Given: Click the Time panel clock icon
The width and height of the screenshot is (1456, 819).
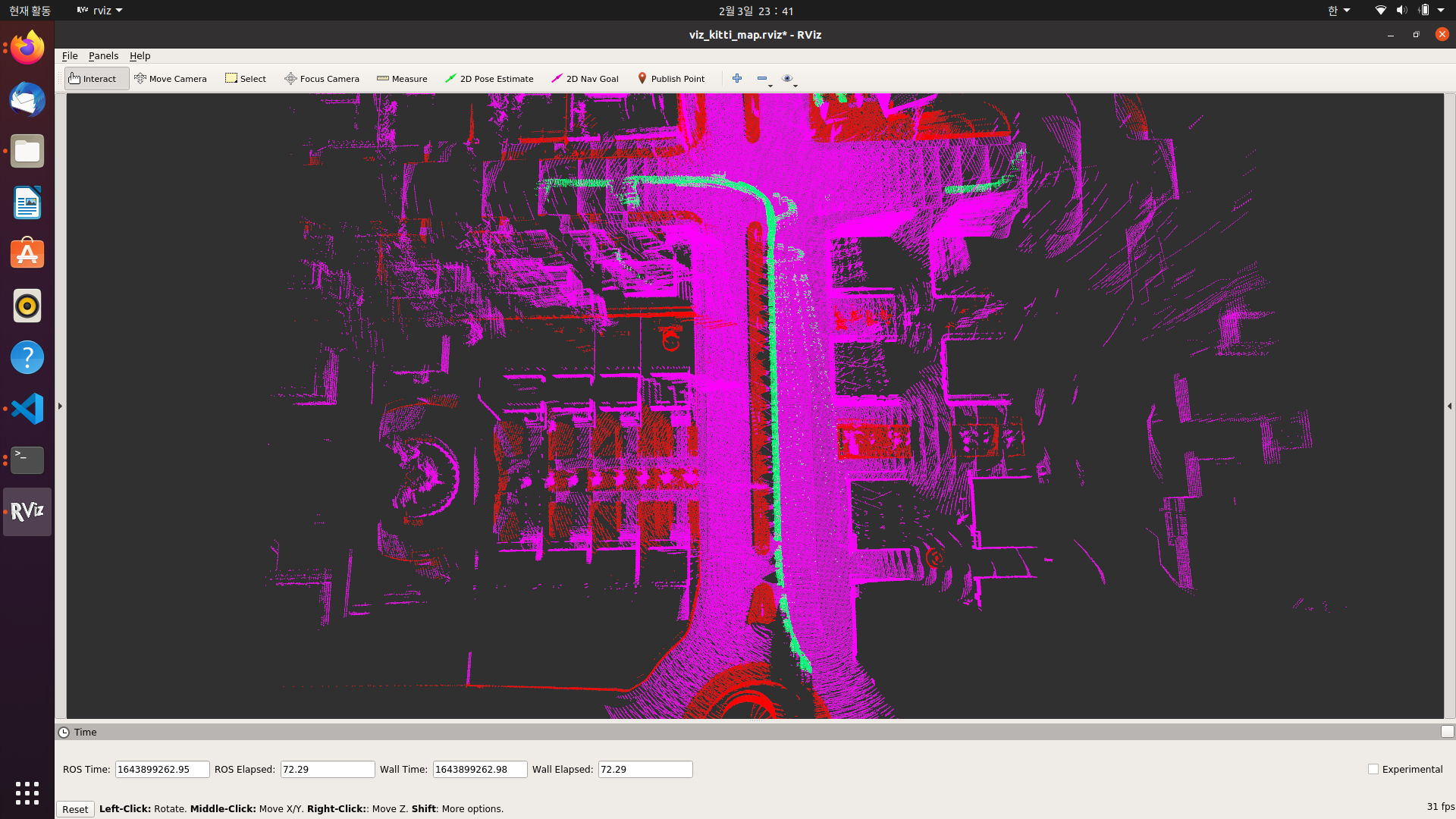Looking at the screenshot, I should 64,733.
